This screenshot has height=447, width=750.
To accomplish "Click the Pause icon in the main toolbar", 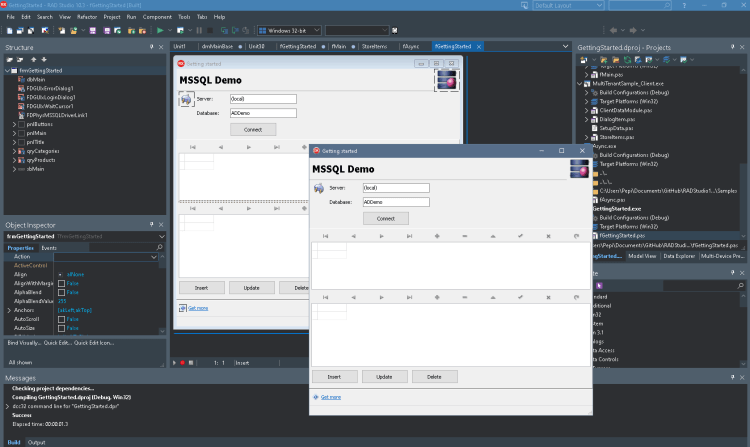I will [x=199, y=30].
